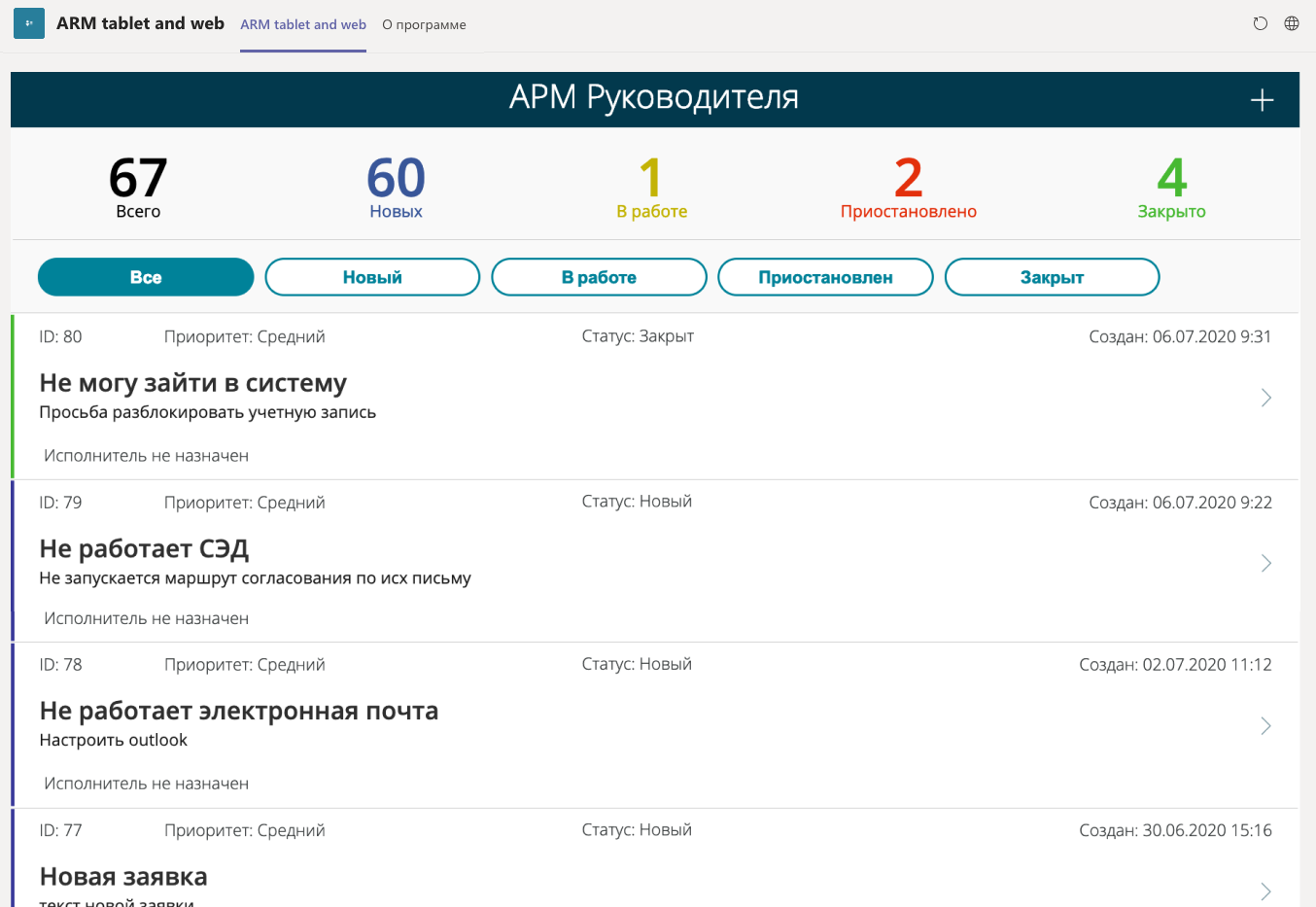Viewport: 1316px width, 907px height.
Task: Click Приоритет: Средний on ticket 80
Action: [244, 337]
